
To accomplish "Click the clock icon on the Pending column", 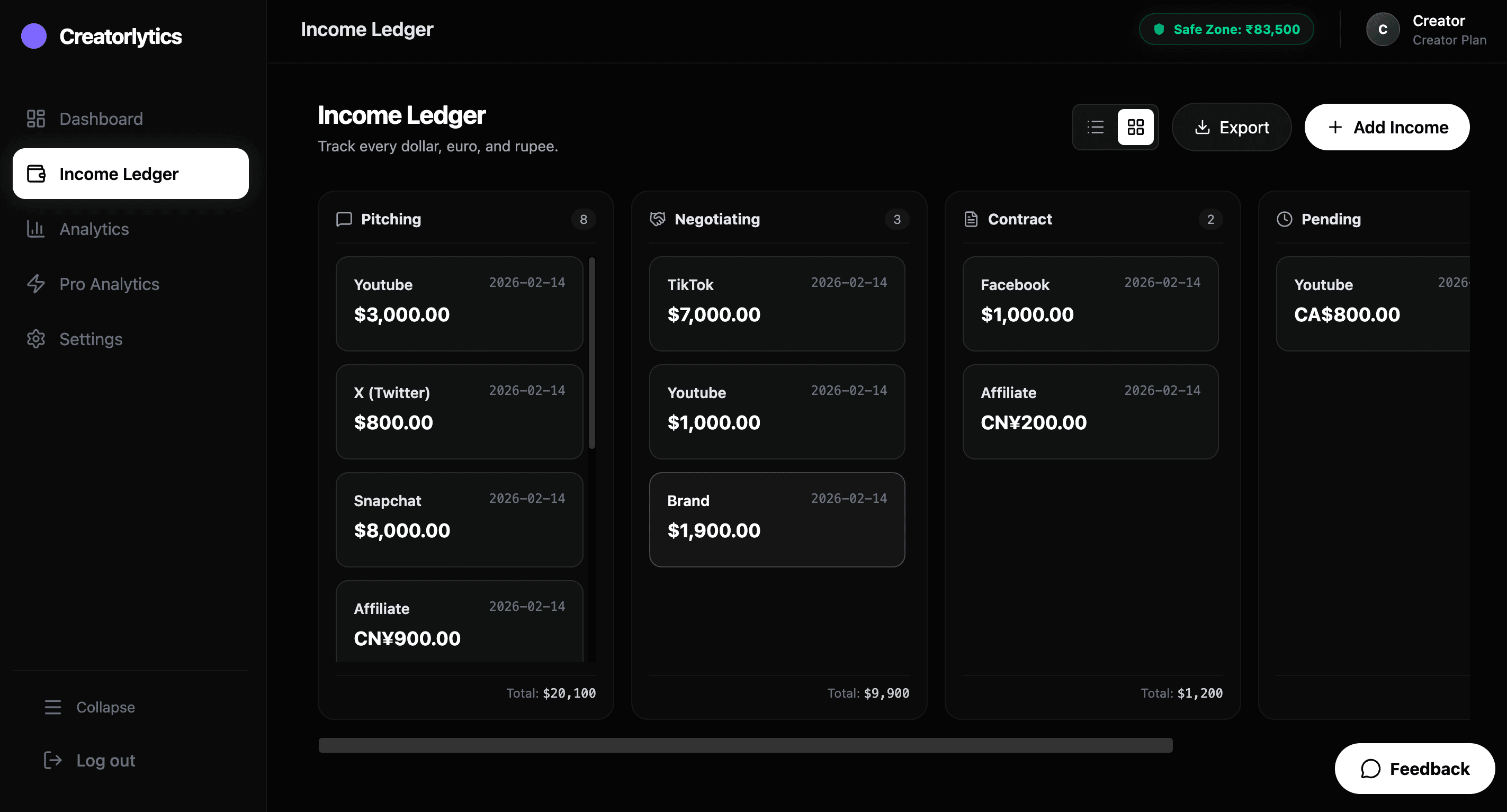I will (1284, 219).
